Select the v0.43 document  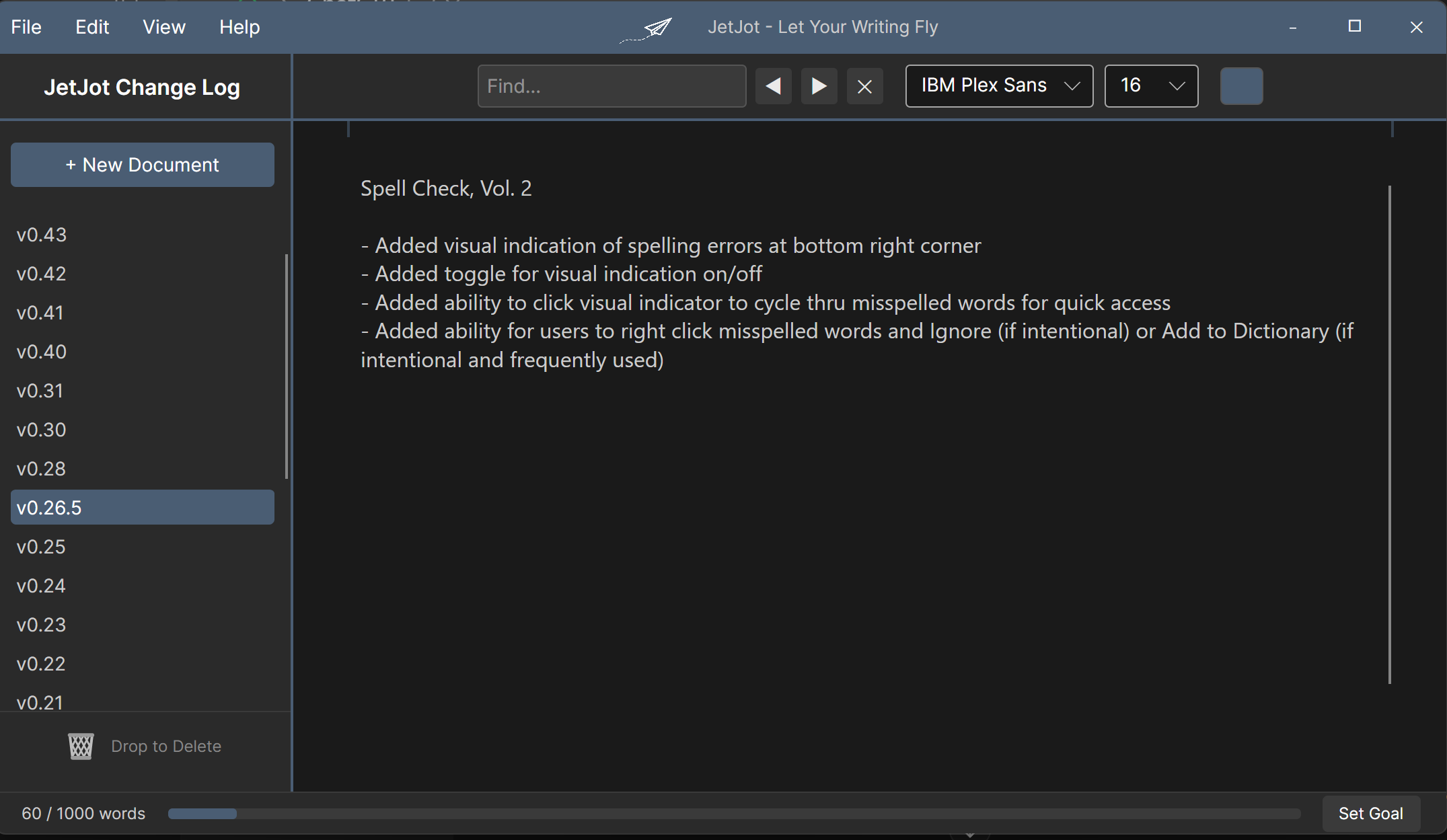(42, 235)
